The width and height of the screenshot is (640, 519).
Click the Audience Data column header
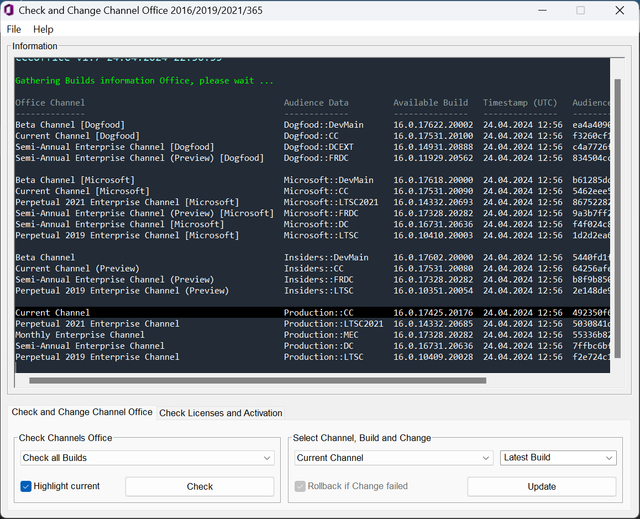click(316, 103)
